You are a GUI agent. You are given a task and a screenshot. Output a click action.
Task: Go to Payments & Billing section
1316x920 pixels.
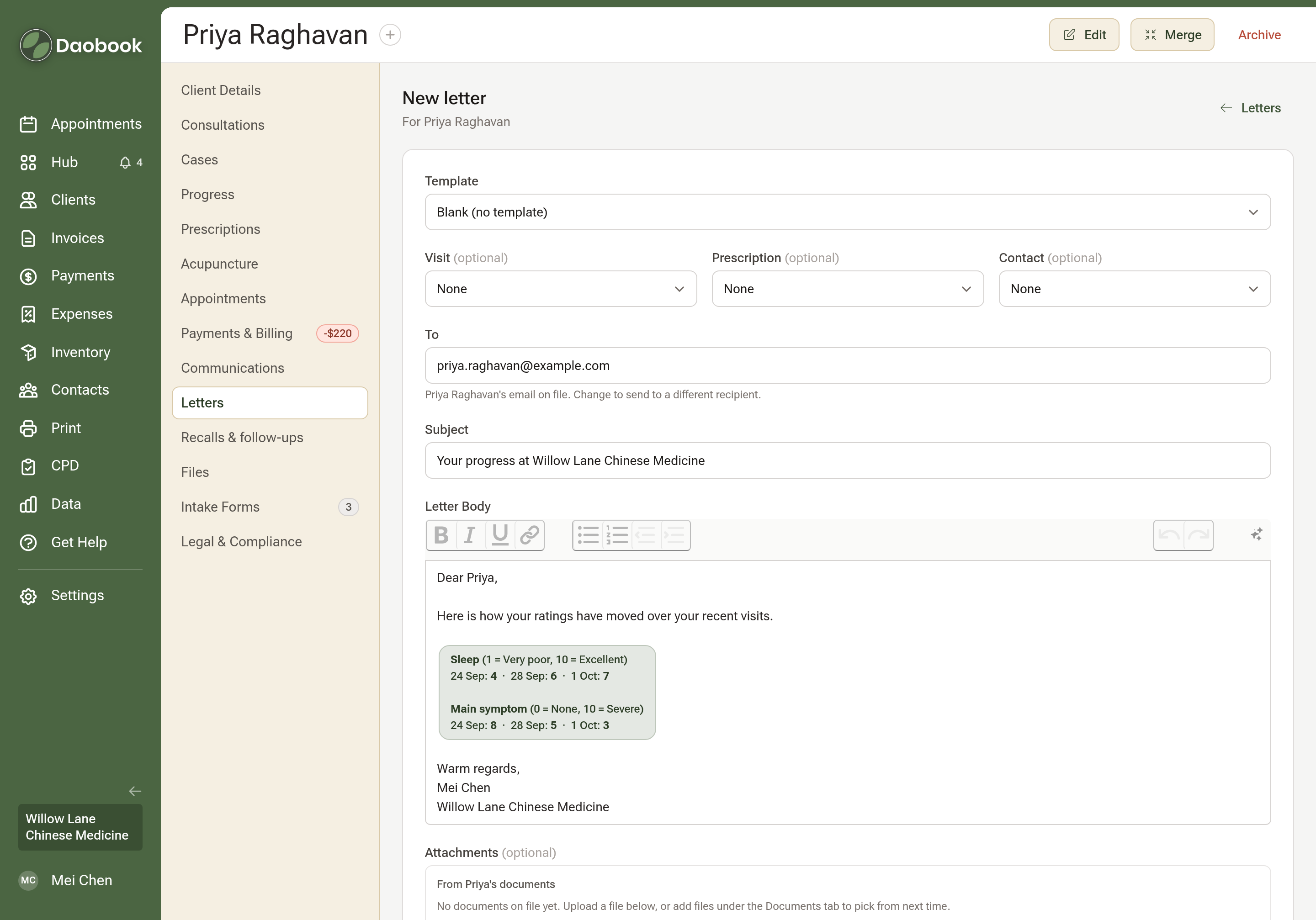click(270, 333)
